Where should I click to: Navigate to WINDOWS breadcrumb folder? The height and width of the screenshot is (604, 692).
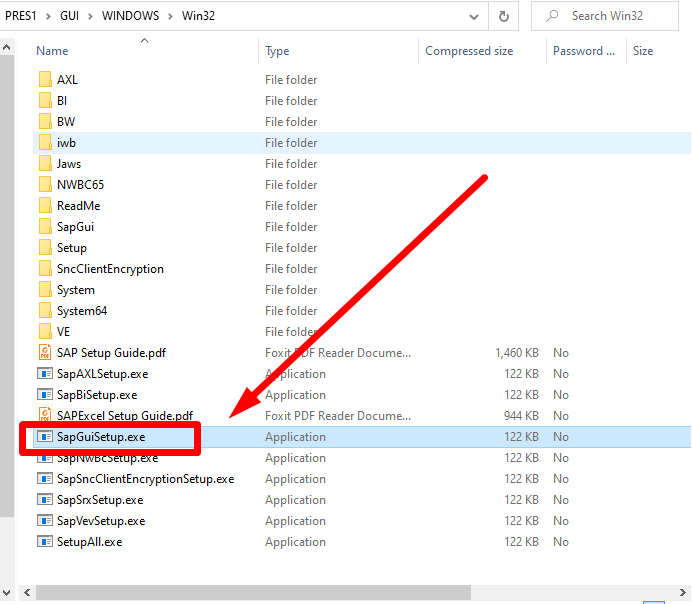[131, 16]
